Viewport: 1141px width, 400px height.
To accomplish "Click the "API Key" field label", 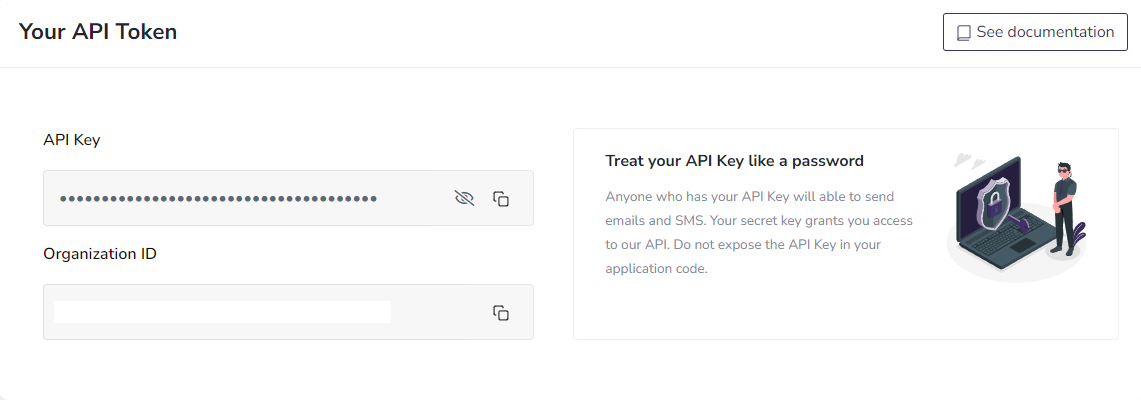I will pyautogui.click(x=72, y=140).
